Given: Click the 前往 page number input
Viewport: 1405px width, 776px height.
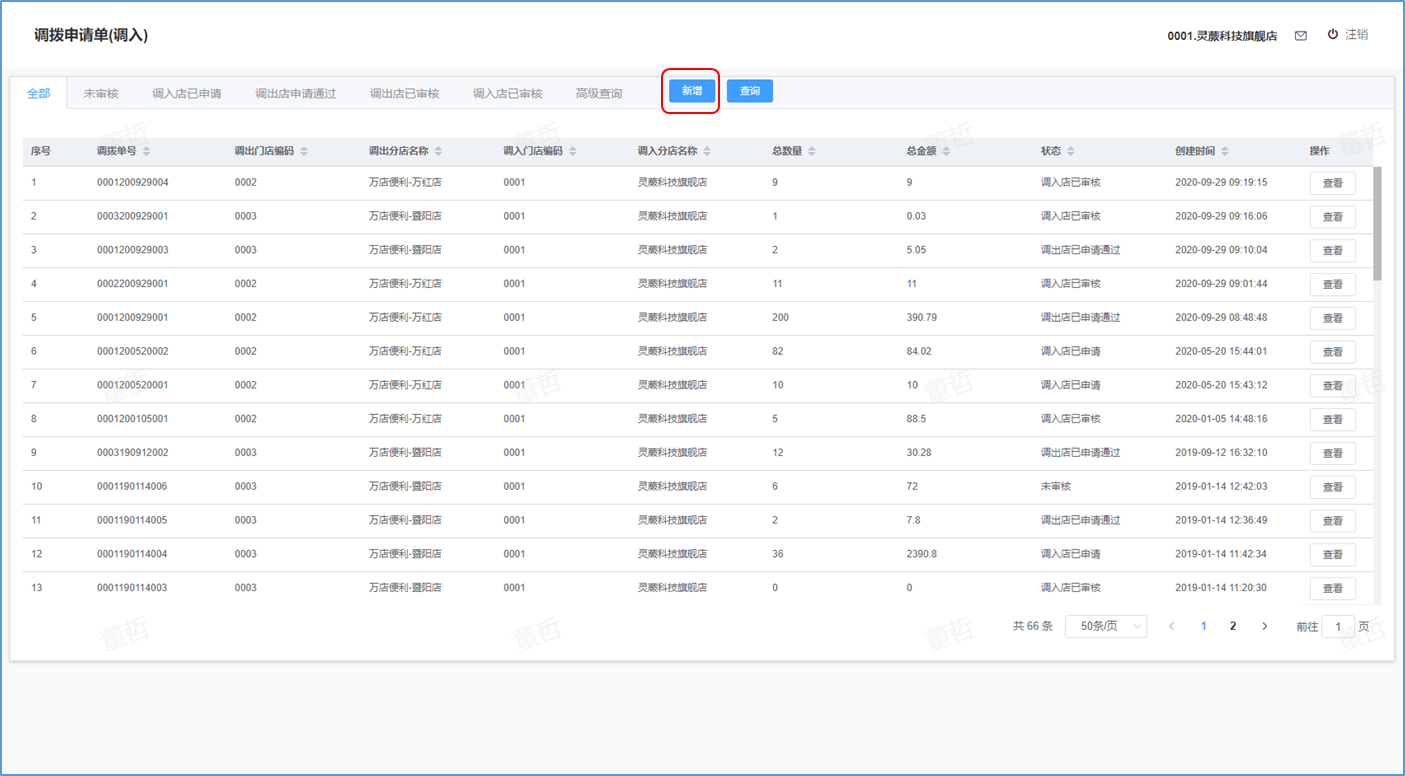Looking at the screenshot, I should [1338, 626].
